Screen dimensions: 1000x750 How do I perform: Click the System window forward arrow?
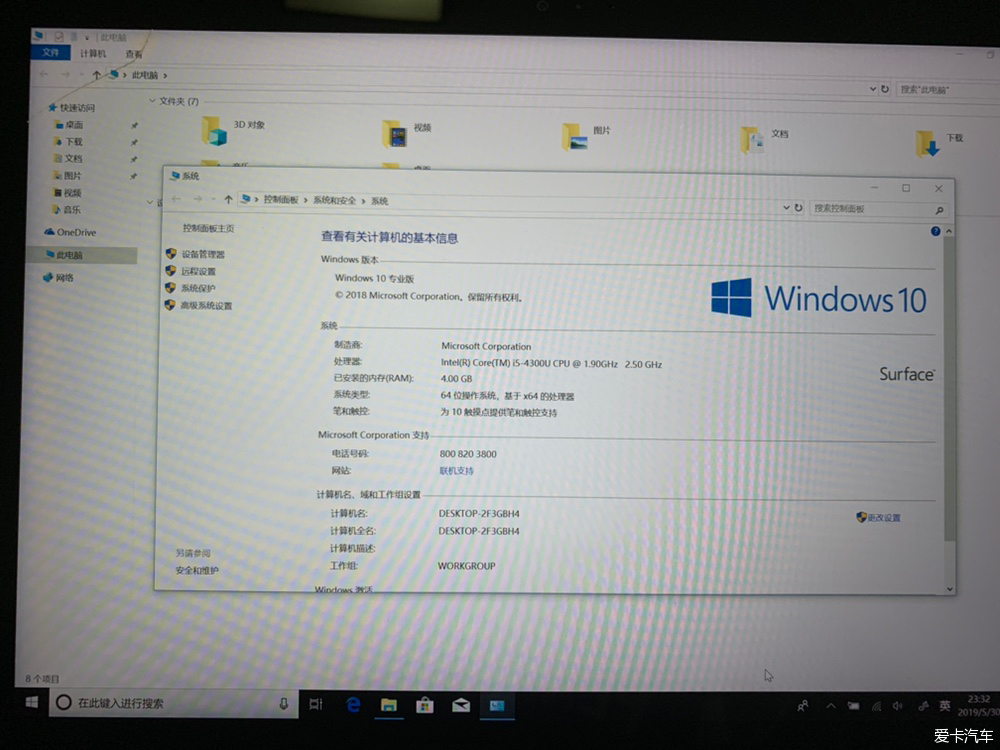pyautogui.click(x=198, y=199)
